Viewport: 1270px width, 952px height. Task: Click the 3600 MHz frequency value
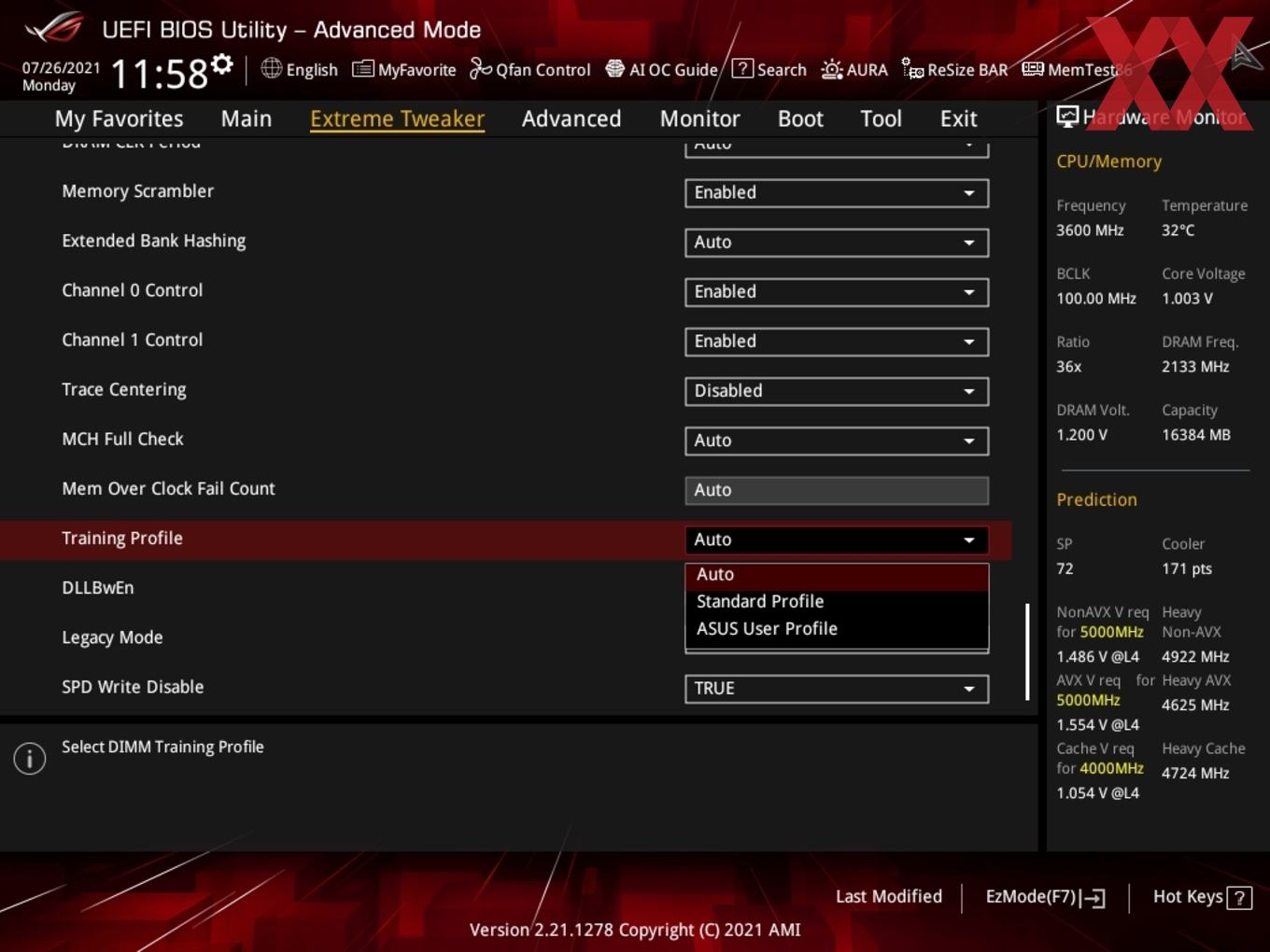1090,231
